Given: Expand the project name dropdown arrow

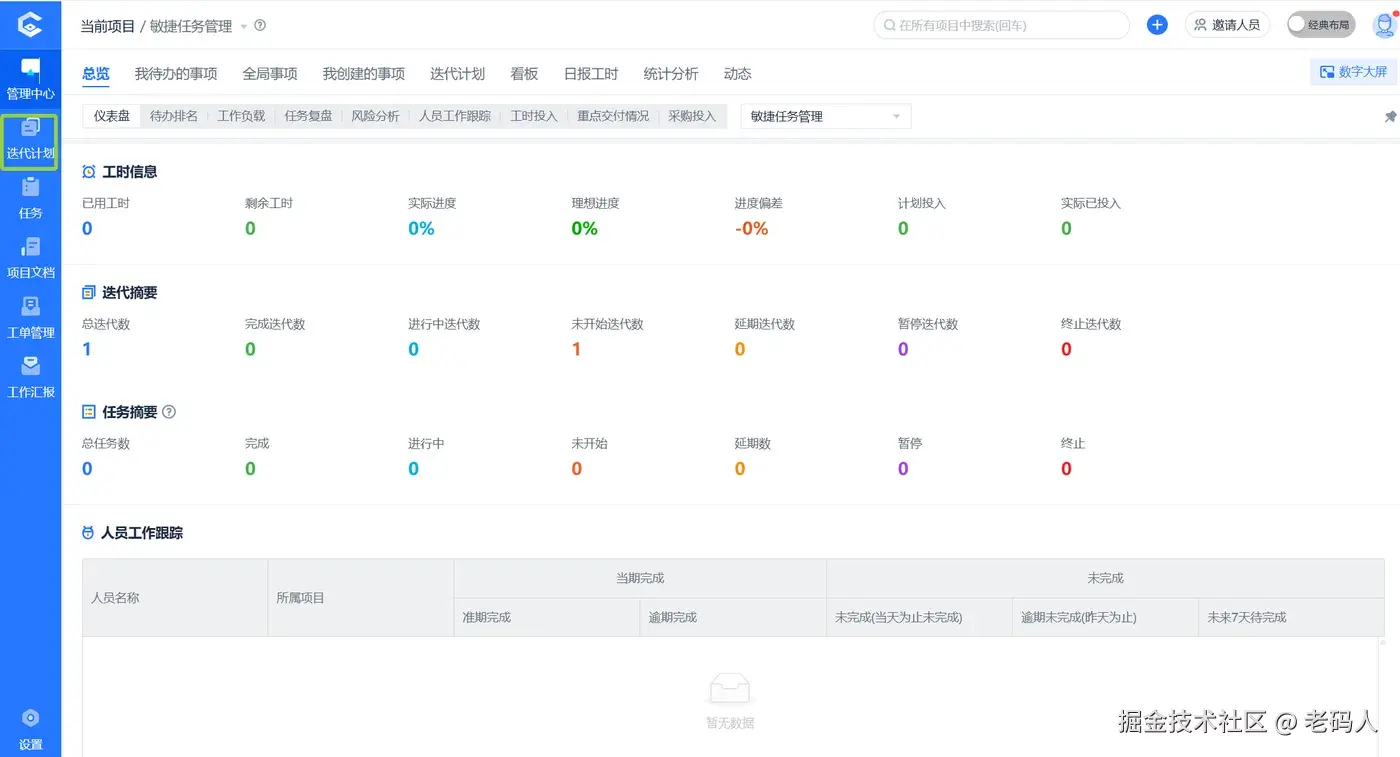Looking at the screenshot, I should (x=243, y=27).
